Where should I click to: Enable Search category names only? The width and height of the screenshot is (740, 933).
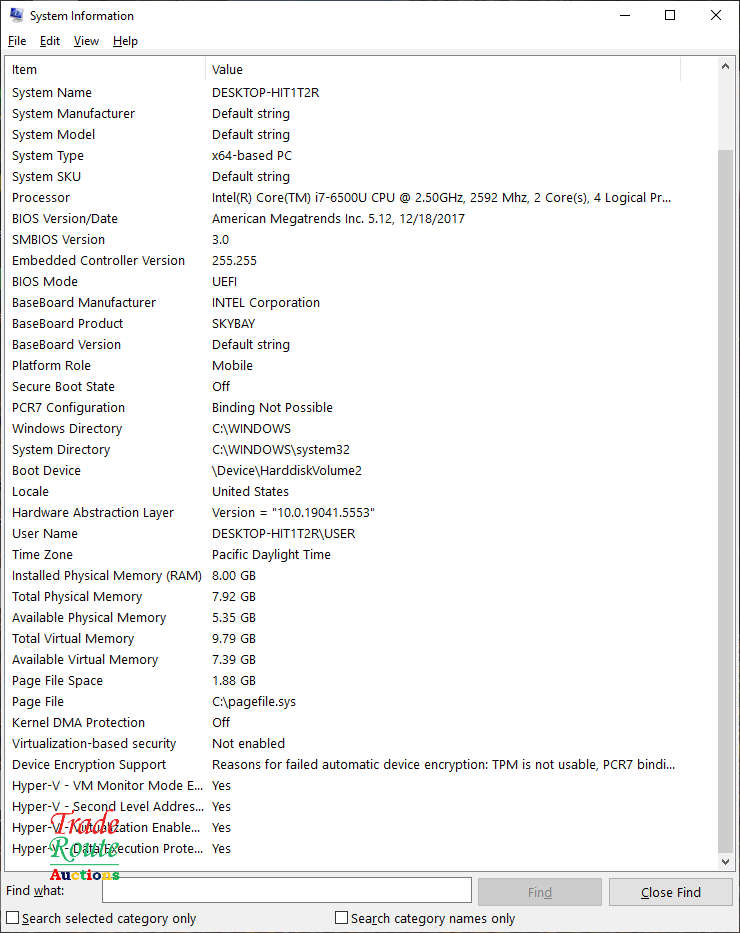(340, 917)
